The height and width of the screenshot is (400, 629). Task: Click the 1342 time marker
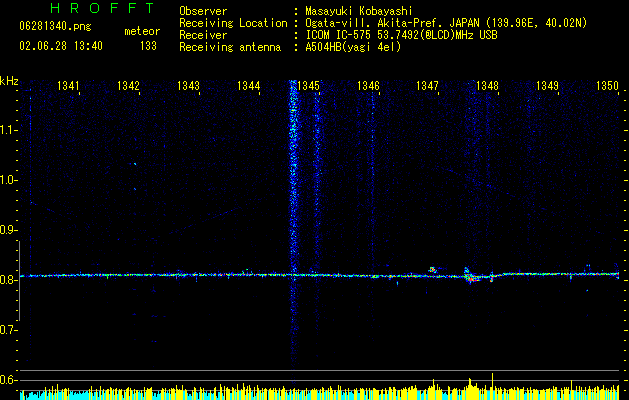pos(128,86)
